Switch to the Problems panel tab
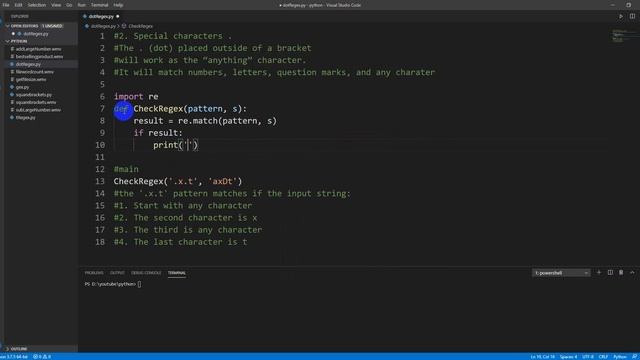Screen dimensions: 640x360 click(94, 273)
